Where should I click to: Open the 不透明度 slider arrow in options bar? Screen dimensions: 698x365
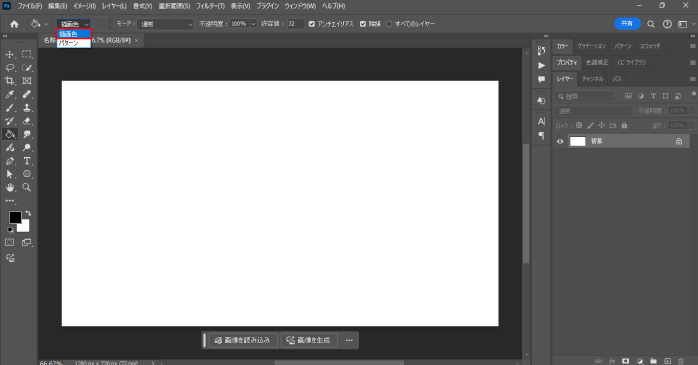pos(253,24)
